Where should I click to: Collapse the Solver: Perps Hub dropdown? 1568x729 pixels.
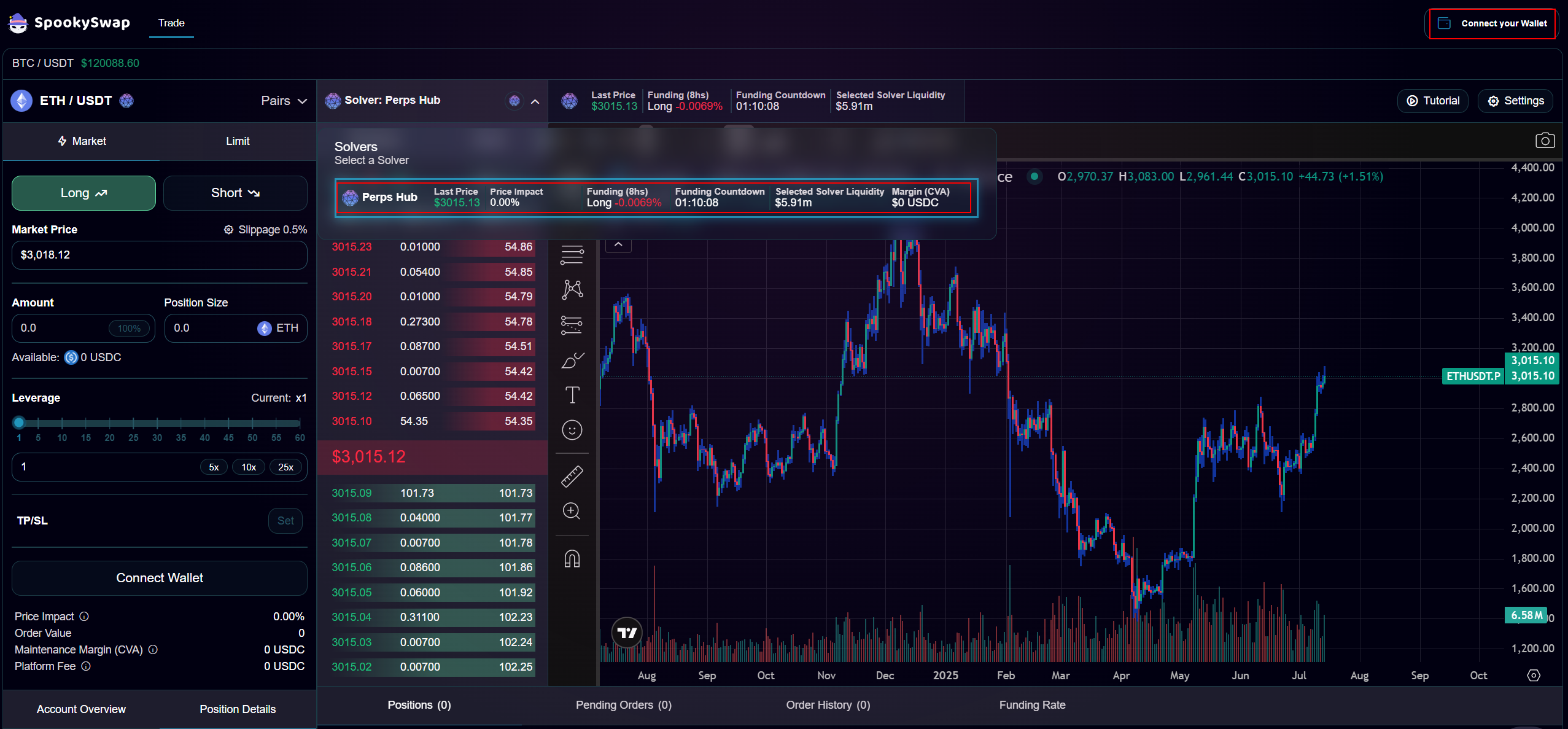(x=535, y=101)
